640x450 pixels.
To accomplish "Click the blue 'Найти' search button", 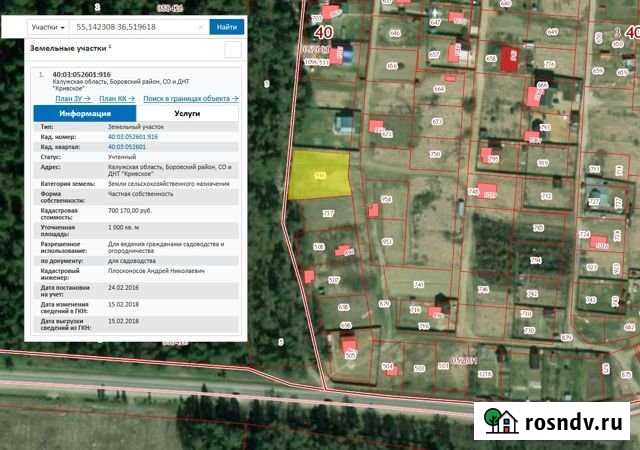I will 227,27.
